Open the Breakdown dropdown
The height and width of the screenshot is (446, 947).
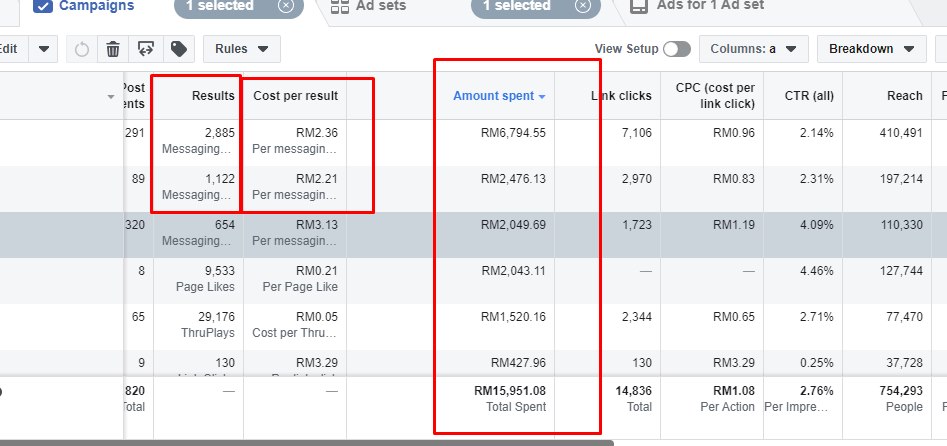pos(872,49)
